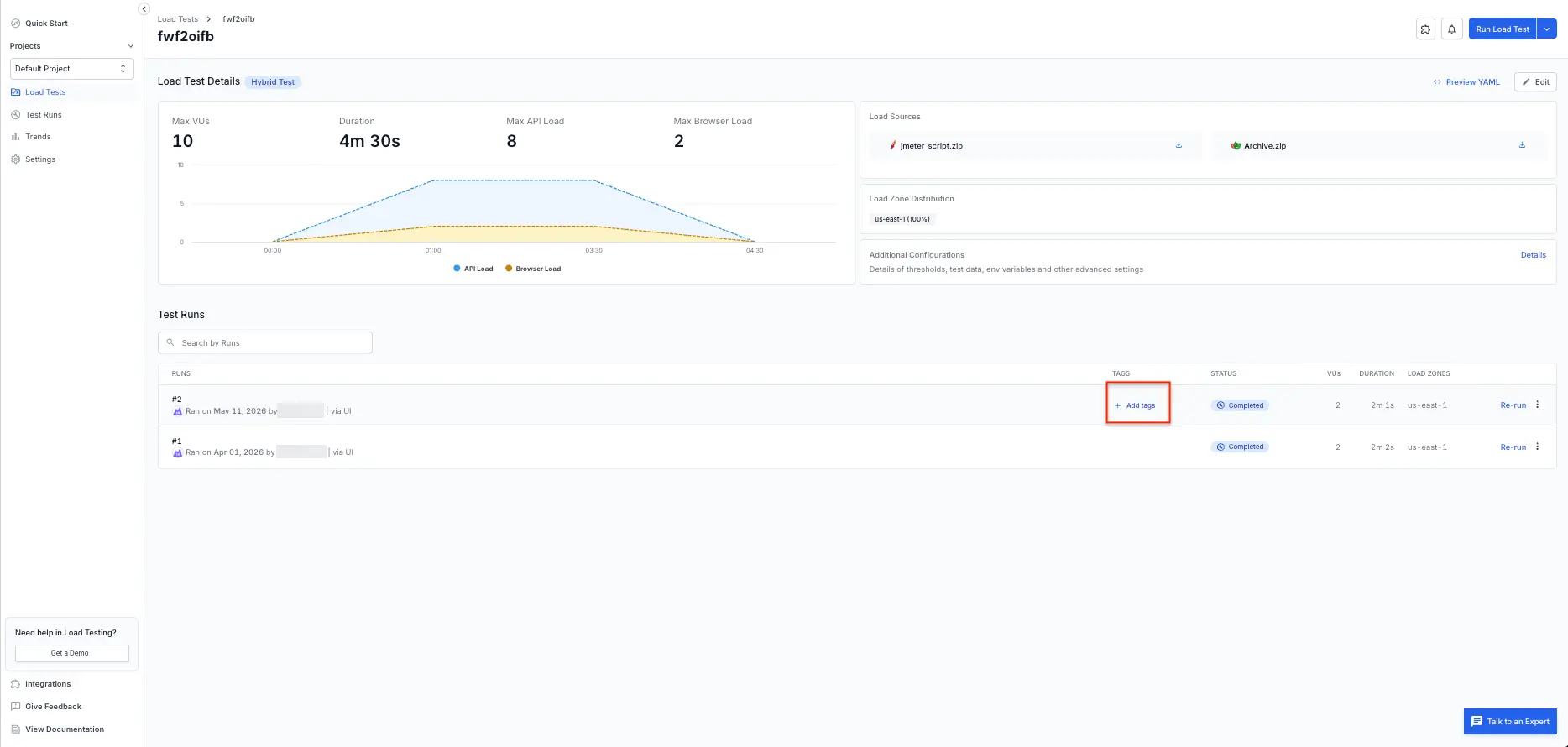This screenshot has width=1568, height=747.
Task: Open Additional Configurations Details link
Action: 1533,255
